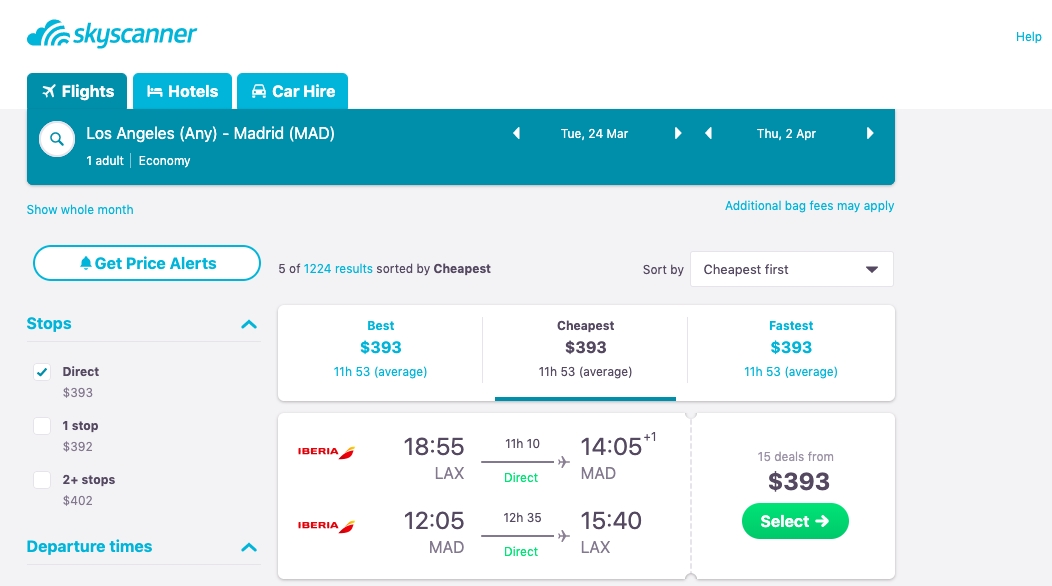Image resolution: width=1052 pixels, height=586 pixels.
Task: Move return date forward one day
Action: tap(870, 134)
